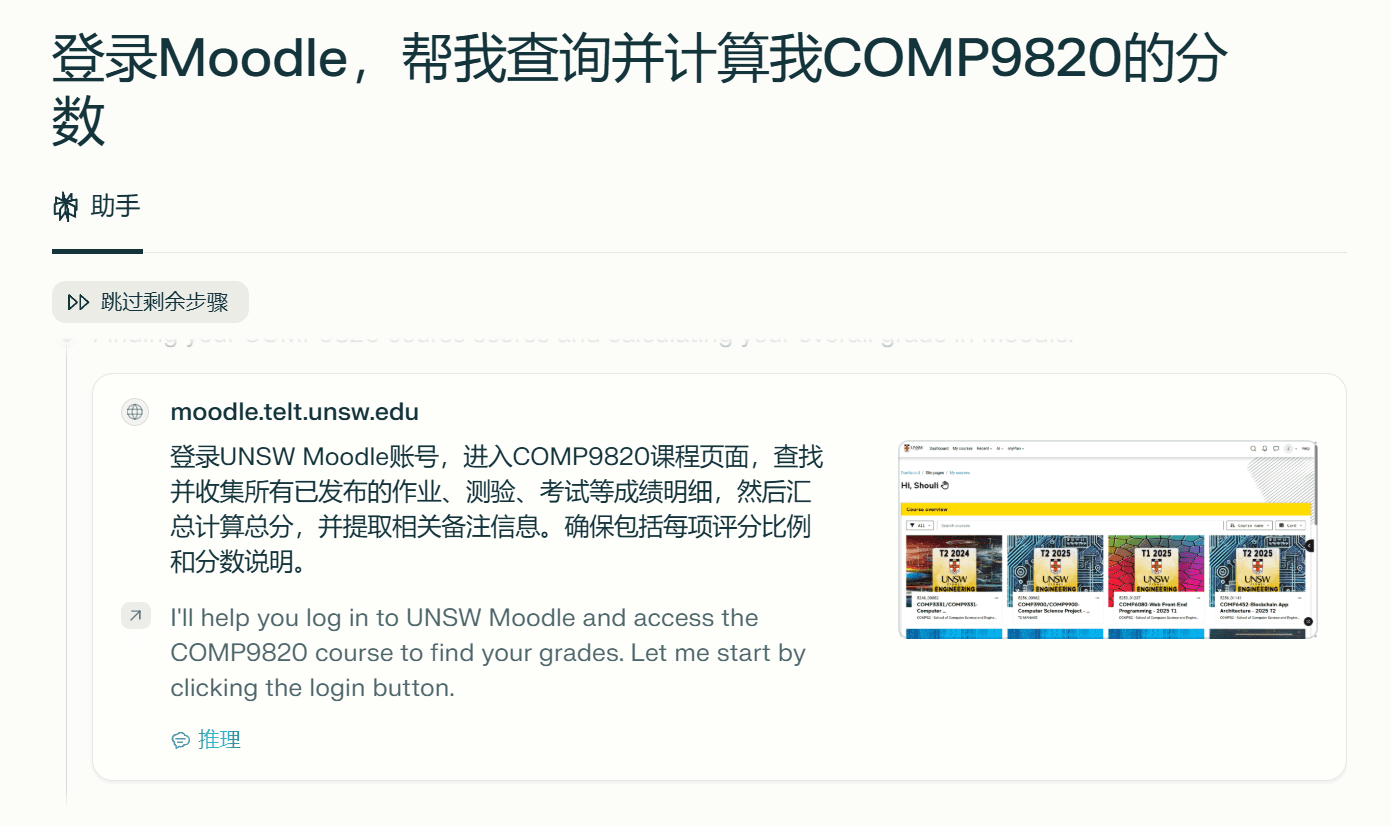This screenshot has height=826, width=1391.
Task: Click the Search courses field in preview
Action: (1081, 525)
